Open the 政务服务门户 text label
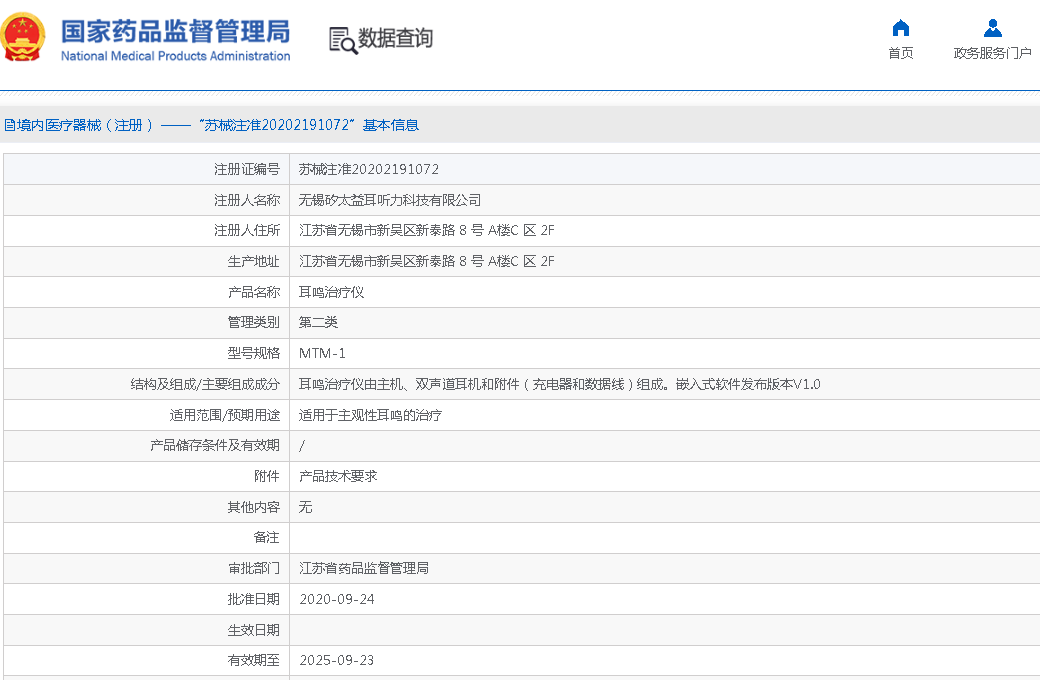The width and height of the screenshot is (1040, 680). (992, 54)
